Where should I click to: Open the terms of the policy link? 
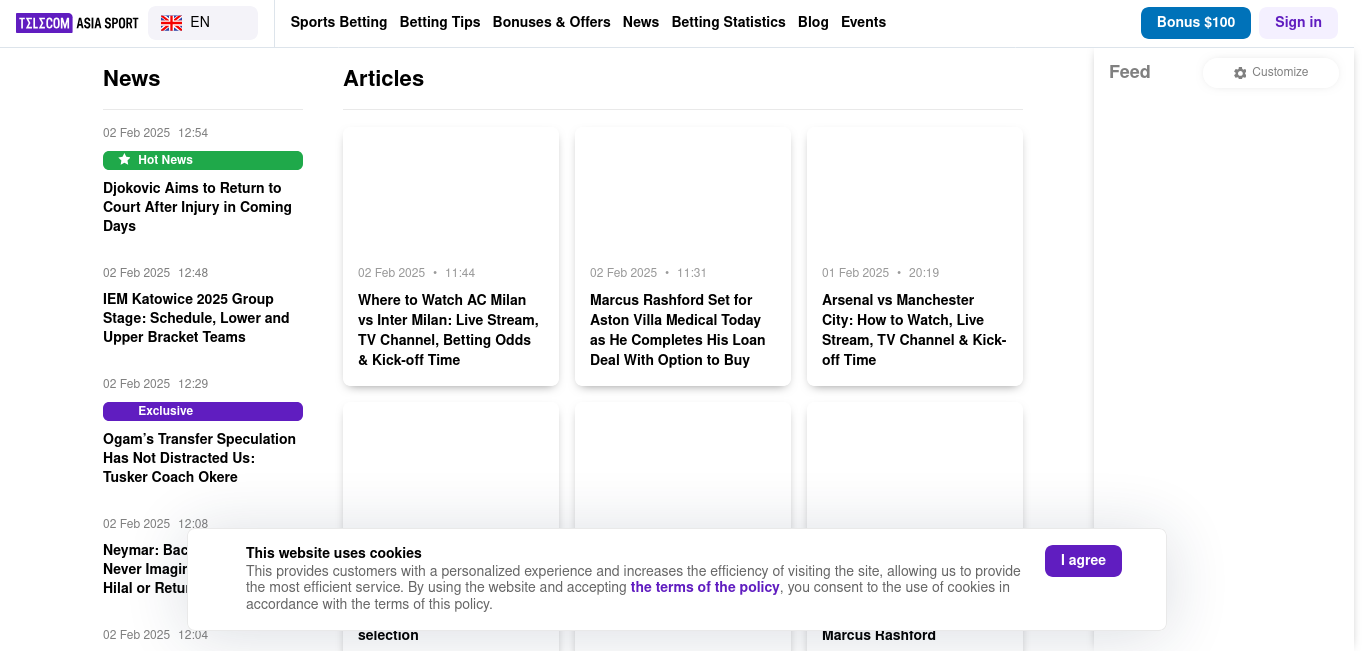point(705,588)
